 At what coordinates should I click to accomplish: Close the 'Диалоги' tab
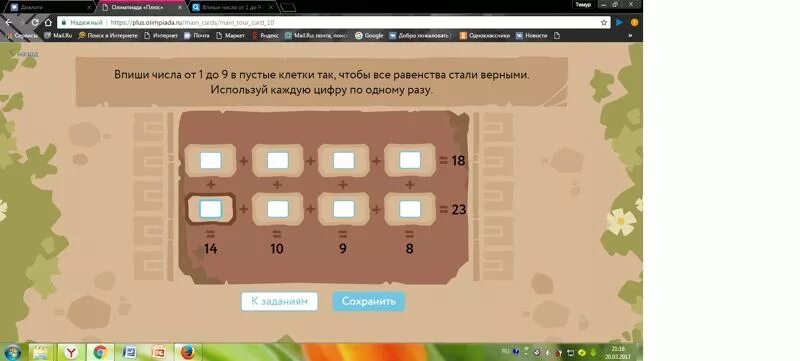click(89, 8)
